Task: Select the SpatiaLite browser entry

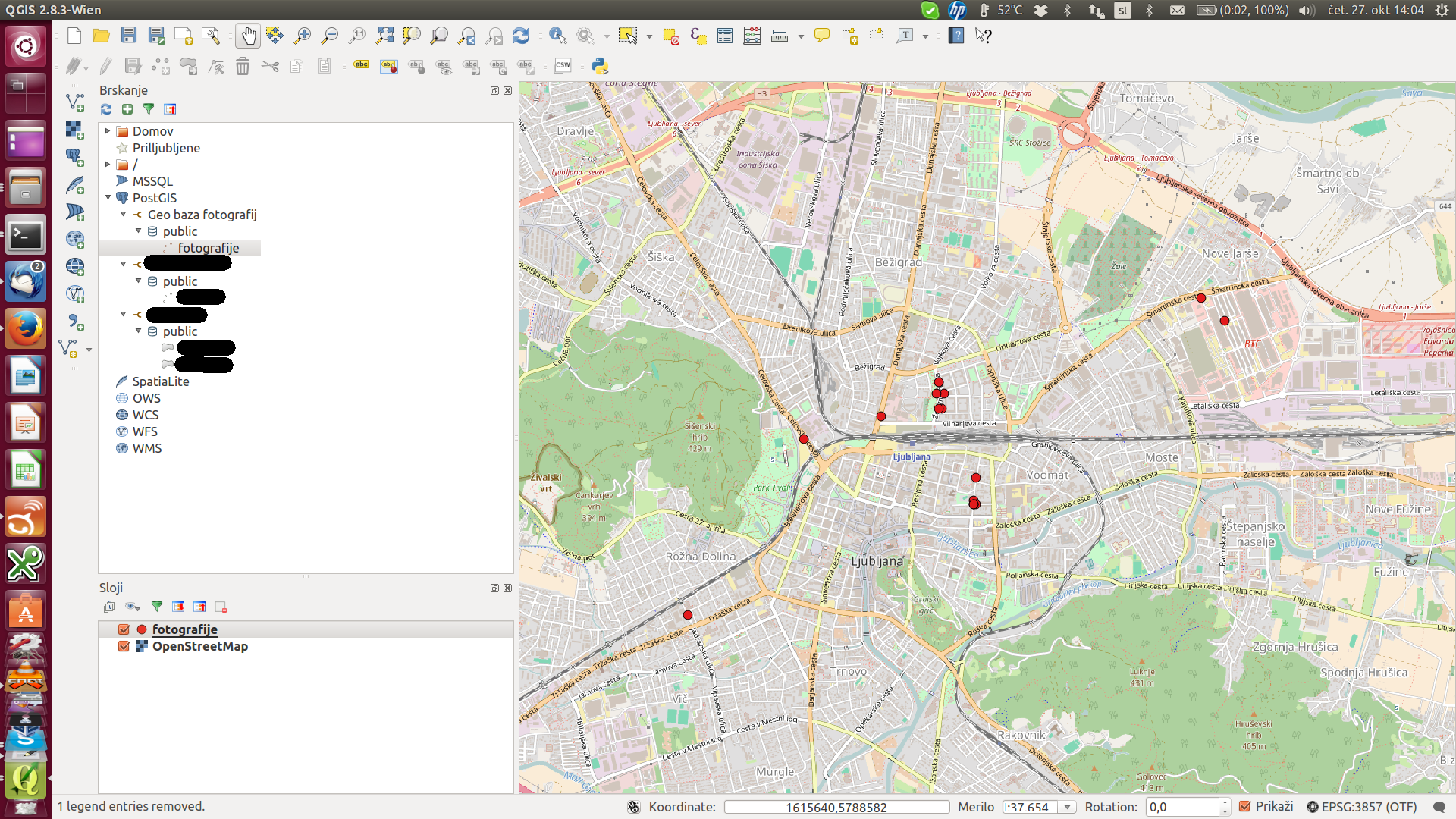Action: pos(161,381)
